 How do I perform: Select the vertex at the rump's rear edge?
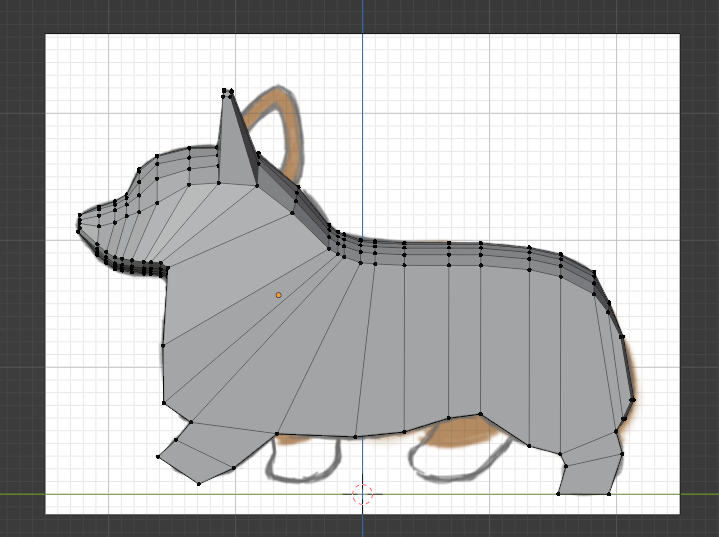pos(631,400)
